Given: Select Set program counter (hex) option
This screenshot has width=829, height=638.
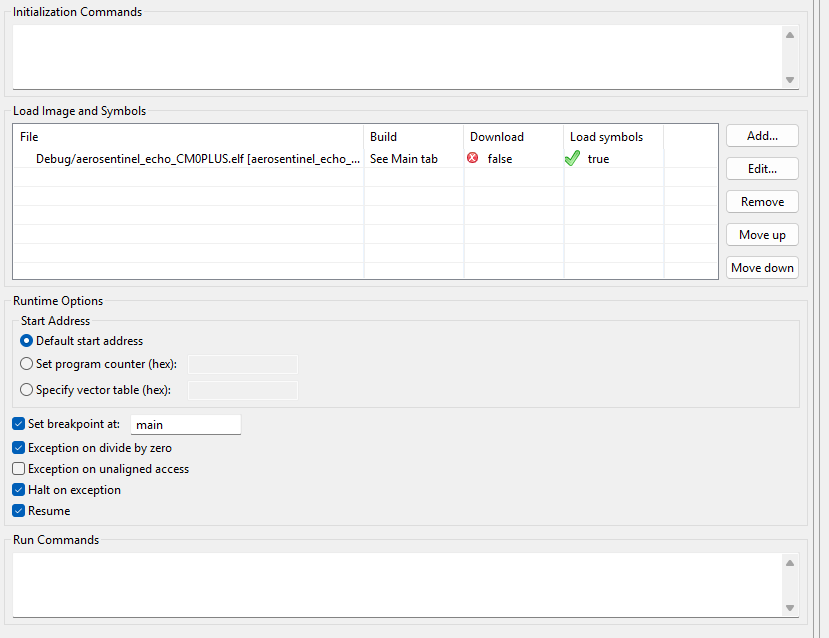Looking at the screenshot, I should coord(26,364).
